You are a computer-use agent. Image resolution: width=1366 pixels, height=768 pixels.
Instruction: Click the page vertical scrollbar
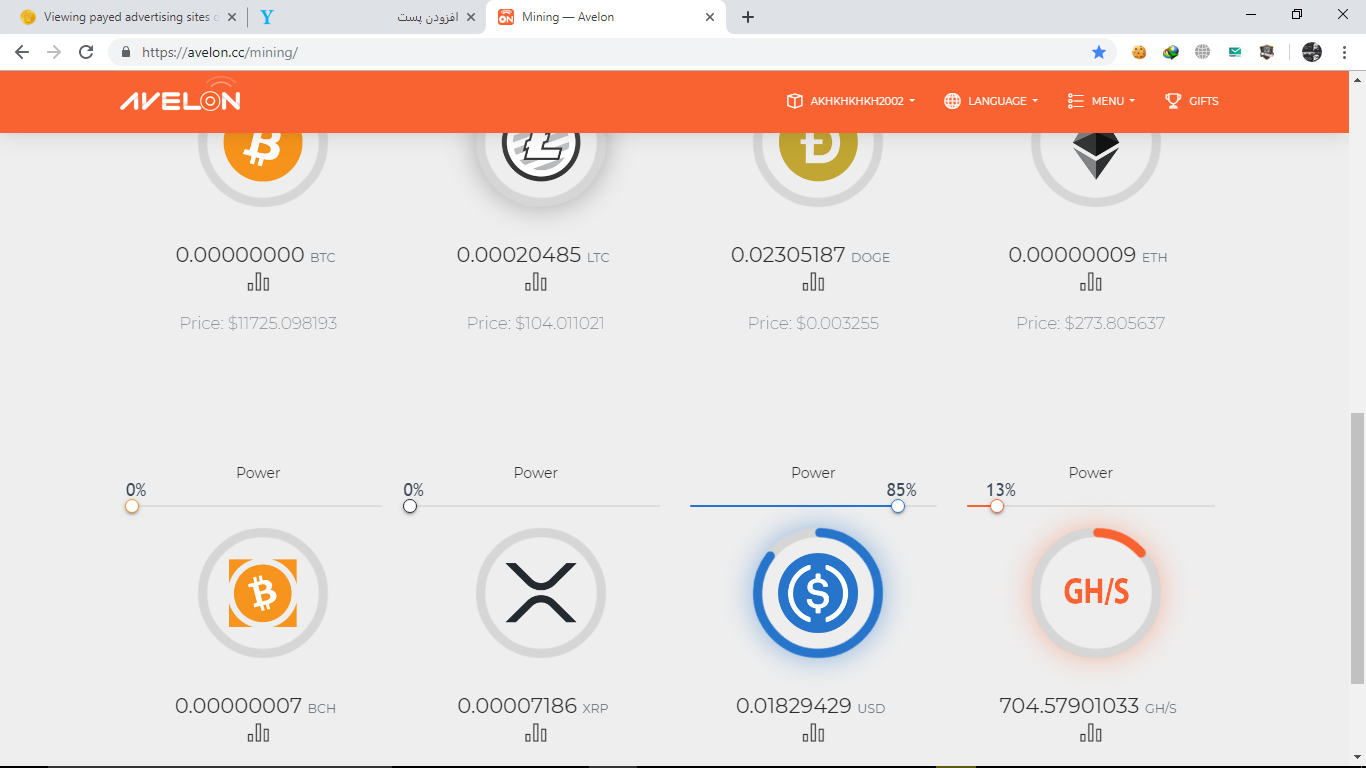pos(1357,549)
